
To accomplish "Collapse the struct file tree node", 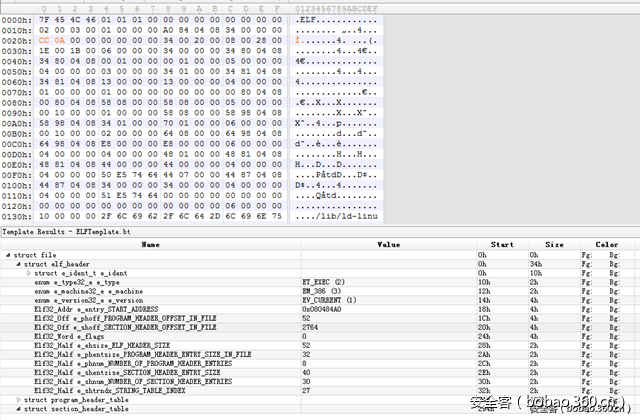I will pos(6,255).
